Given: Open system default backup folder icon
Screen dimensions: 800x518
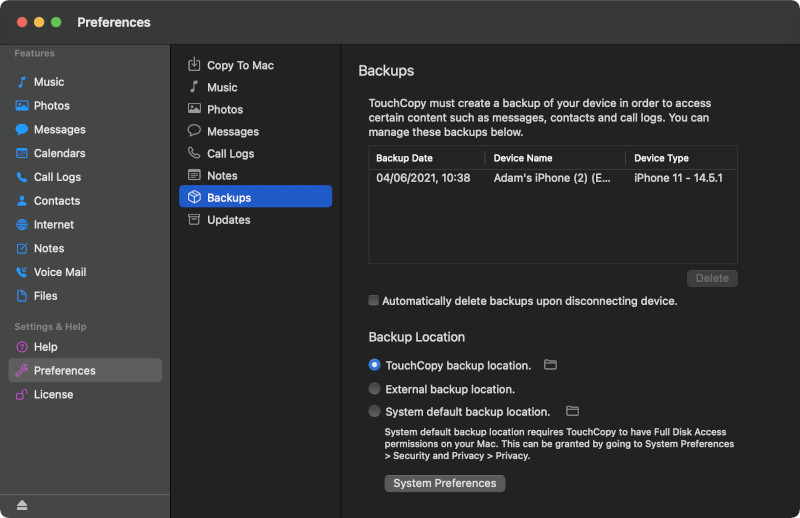Looking at the screenshot, I should 572,411.
